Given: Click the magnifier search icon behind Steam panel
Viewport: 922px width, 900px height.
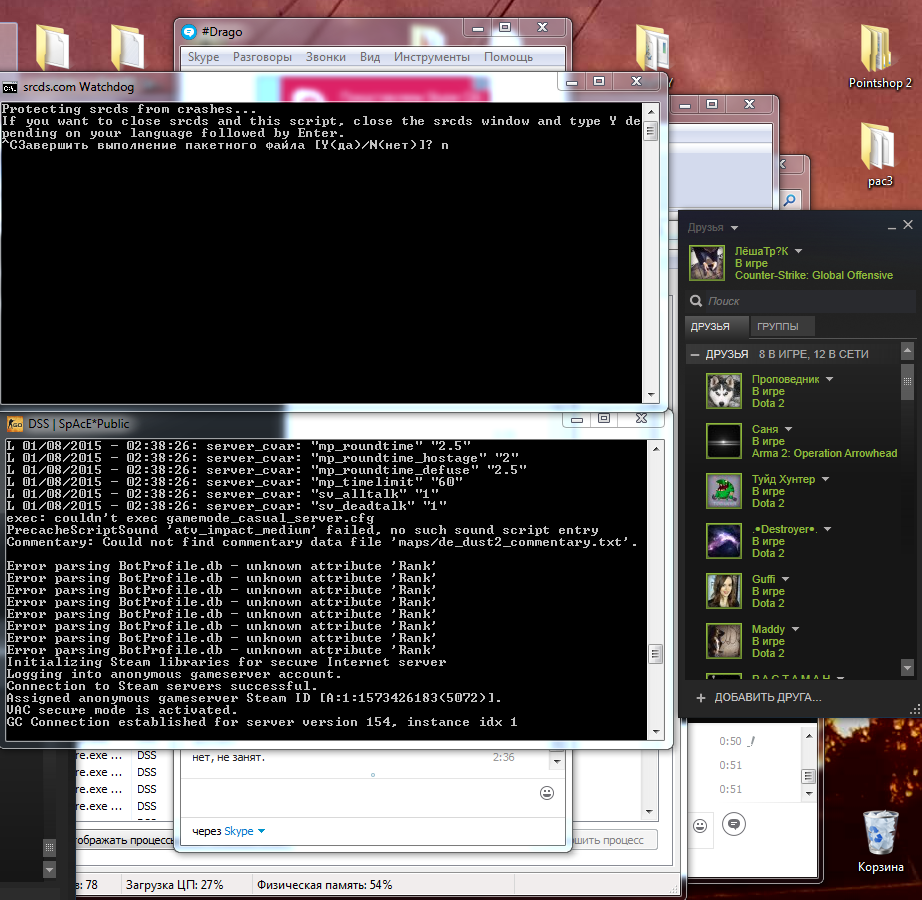Looking at the screenshot, I should click(790, 200).
